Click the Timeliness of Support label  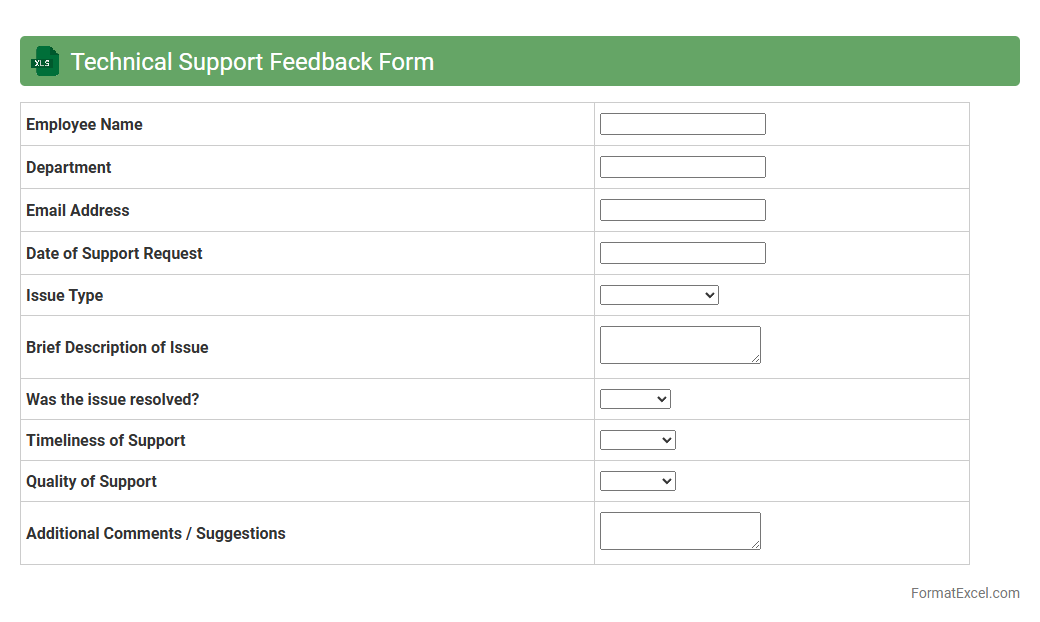tap(106, 440)
